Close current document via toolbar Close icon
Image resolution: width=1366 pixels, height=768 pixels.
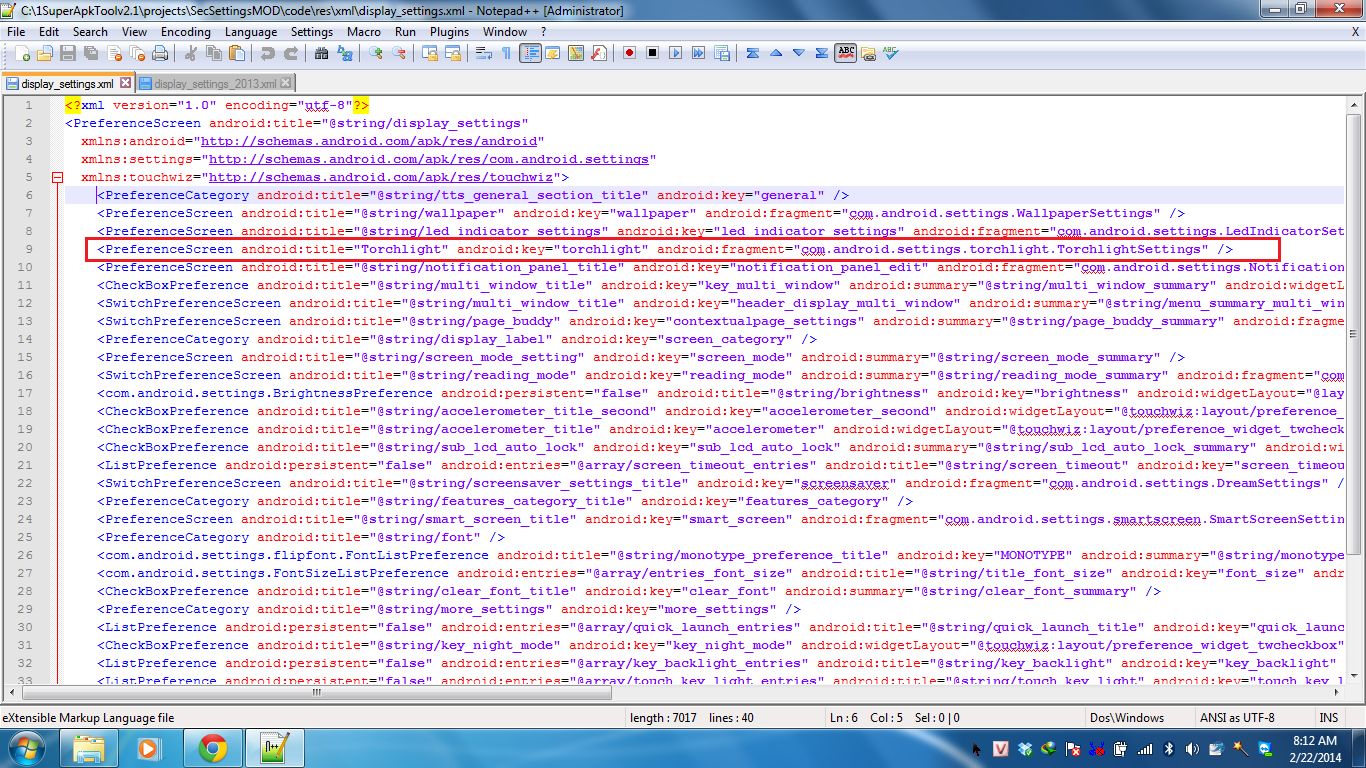click(114, 53)
